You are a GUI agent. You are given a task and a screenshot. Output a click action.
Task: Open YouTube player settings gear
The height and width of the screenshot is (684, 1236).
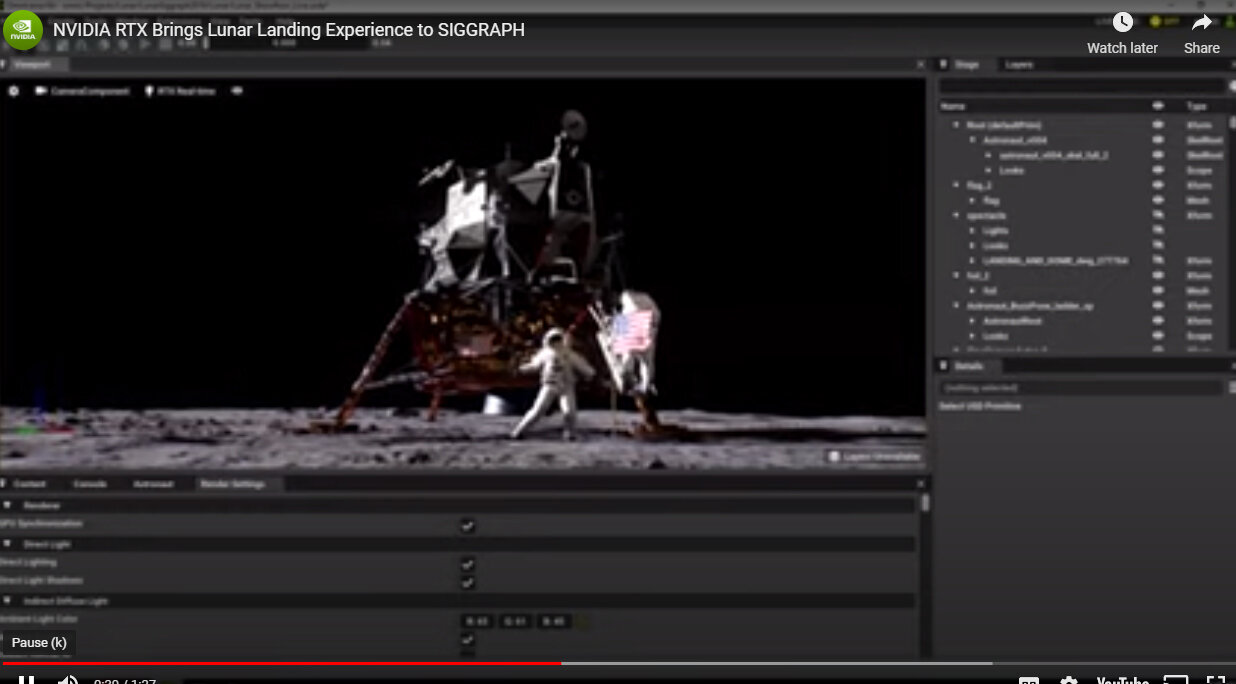pyautogui.click(x=1069, y=680)
